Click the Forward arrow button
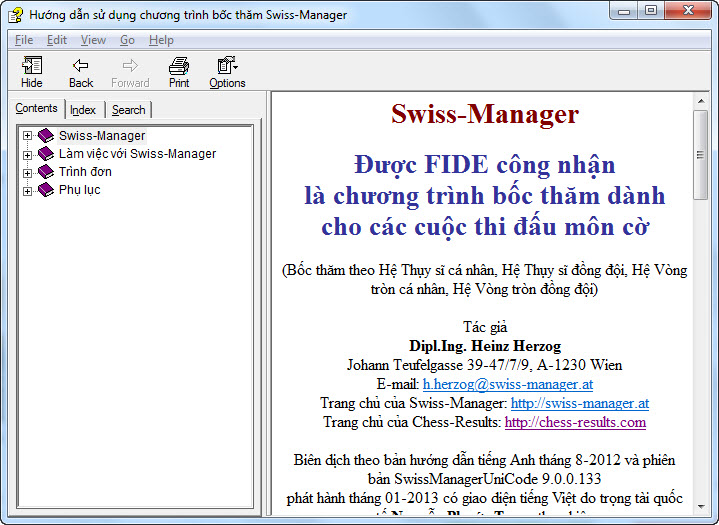The width and height of the screenshot is (719, 525). pos(130,72)
